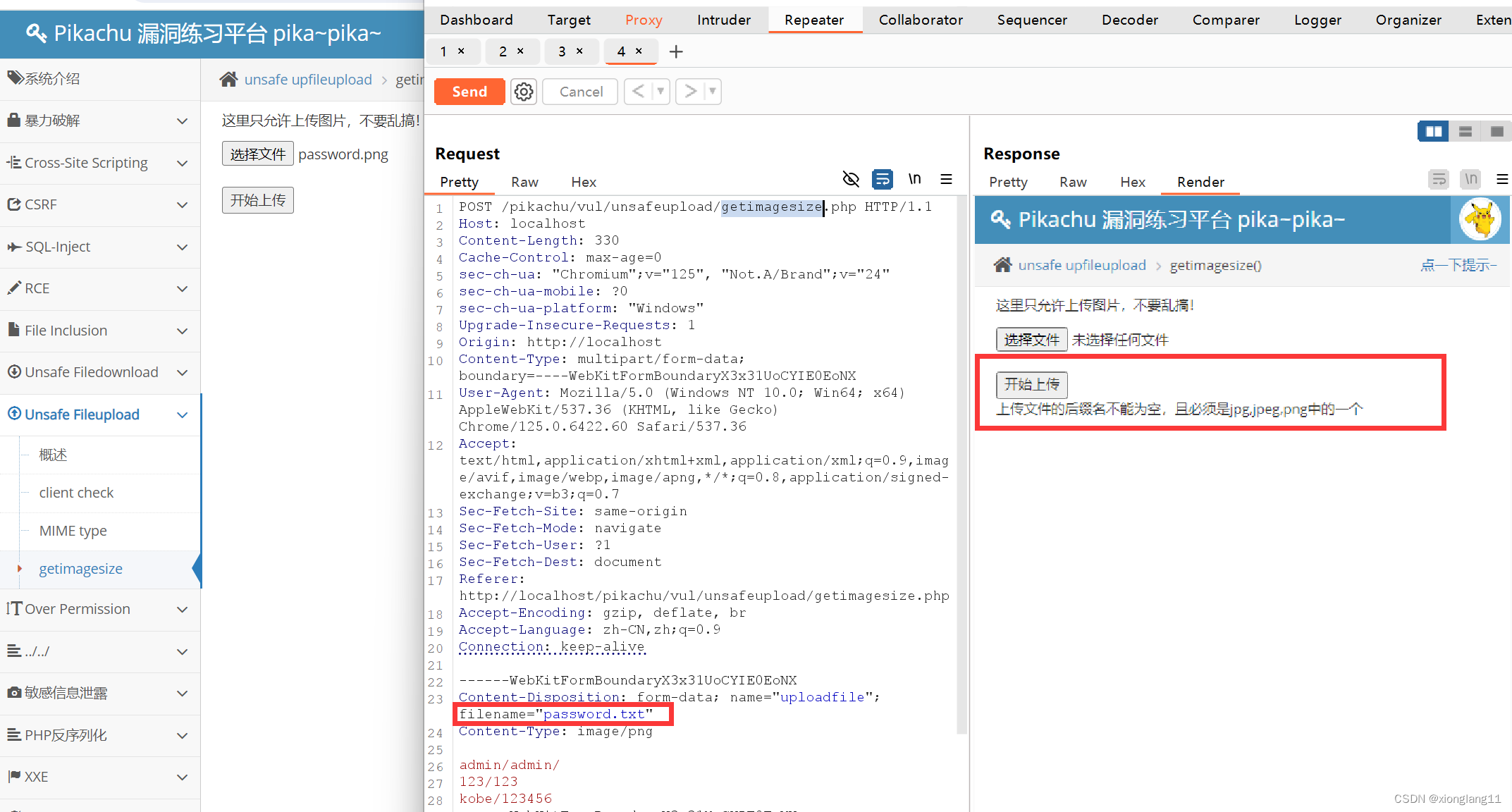Open Request panel hamburger menu
The height and width of the screenshot is (812, 1512).
tap(946, 180)
